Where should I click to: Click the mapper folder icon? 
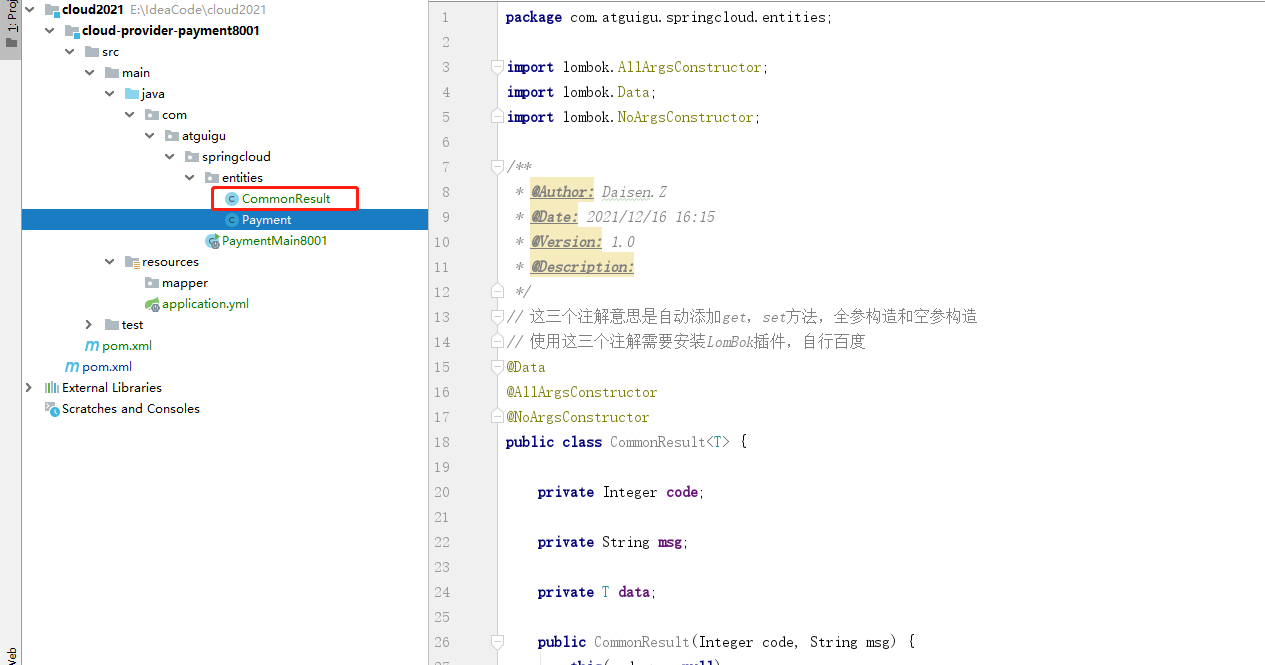152,282
